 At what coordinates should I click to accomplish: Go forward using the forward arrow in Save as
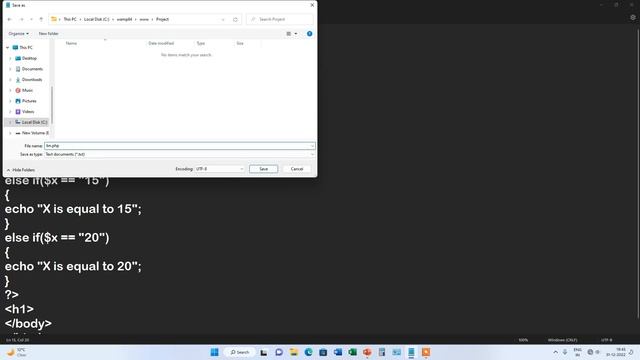pyautogui.click(x=22, y=19)
